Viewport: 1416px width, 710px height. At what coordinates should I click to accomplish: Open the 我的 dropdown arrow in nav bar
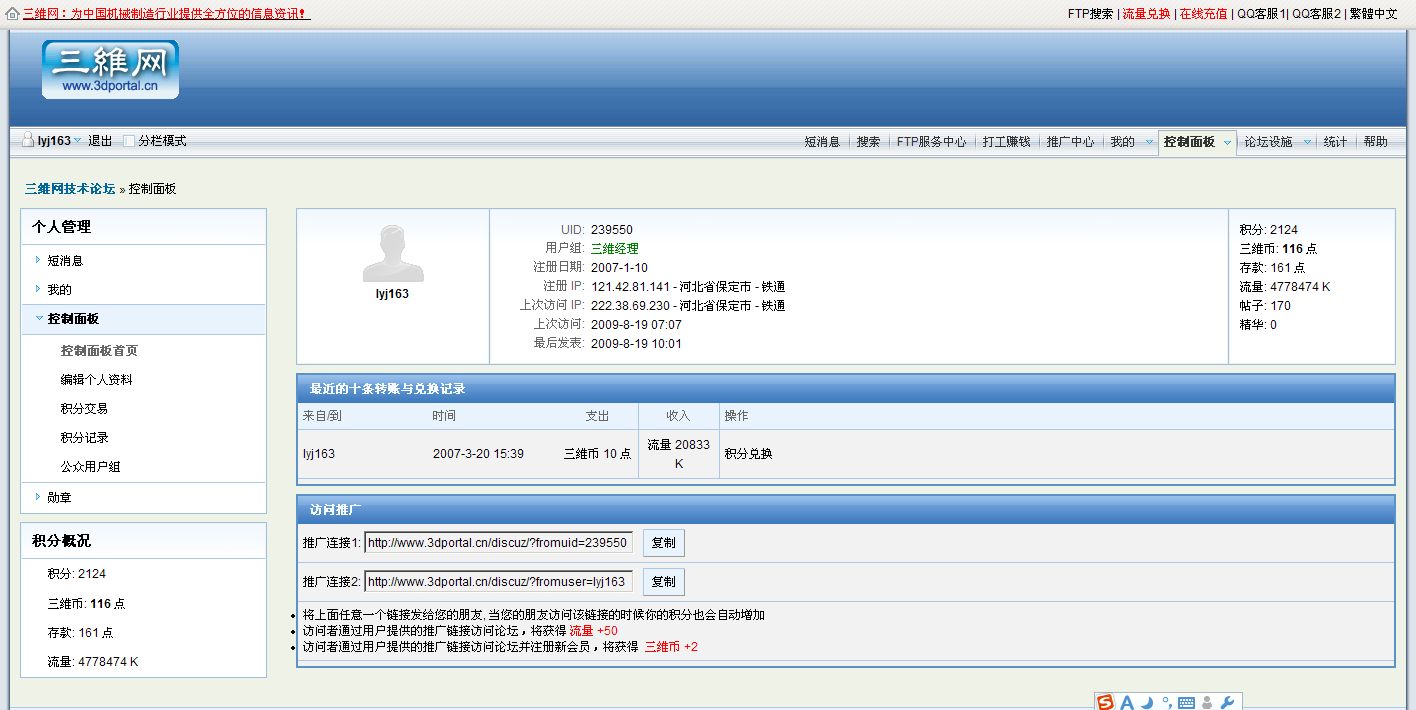coord(1149,142)
